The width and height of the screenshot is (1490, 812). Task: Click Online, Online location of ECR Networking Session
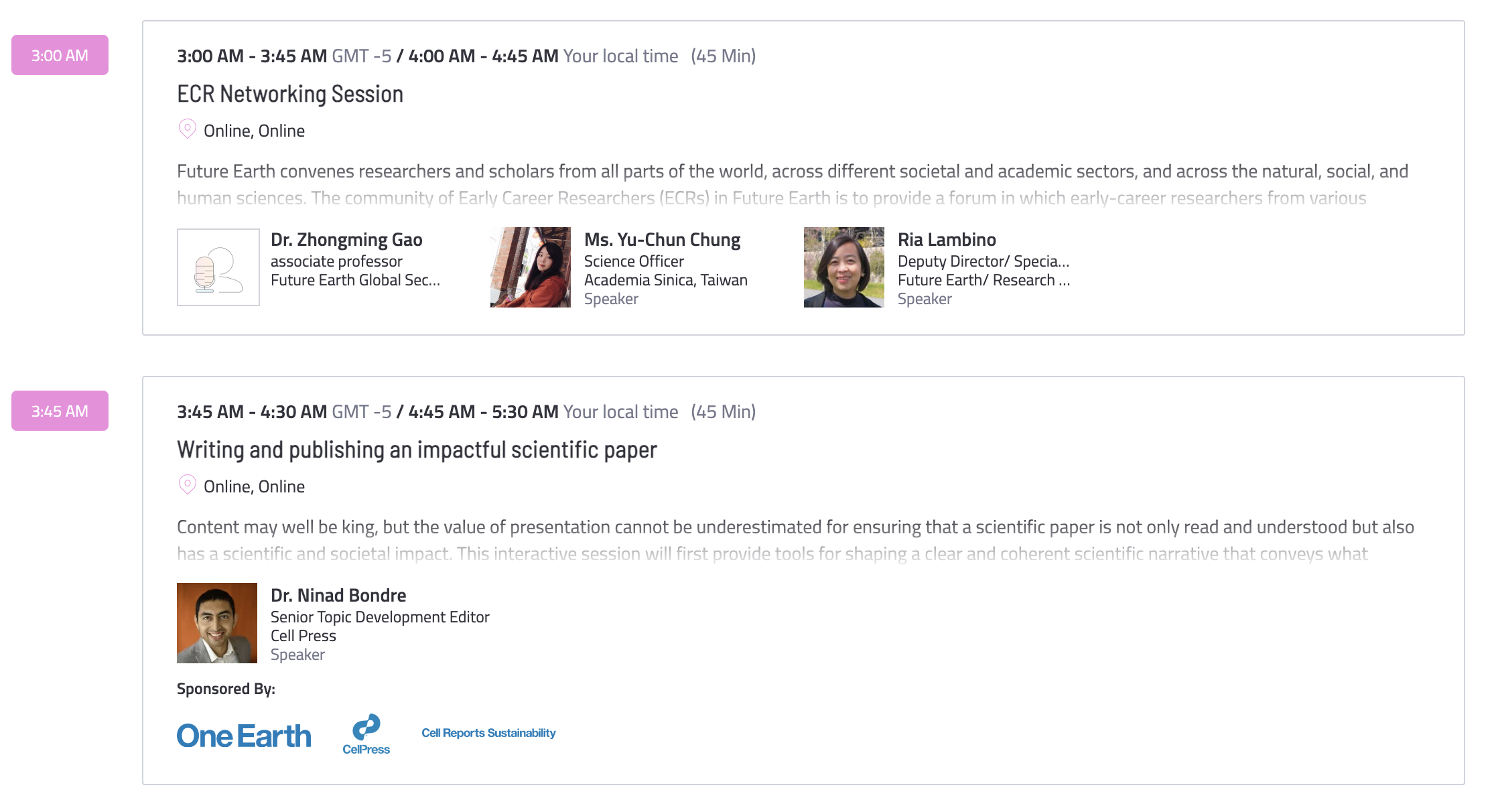pos(254,131)
